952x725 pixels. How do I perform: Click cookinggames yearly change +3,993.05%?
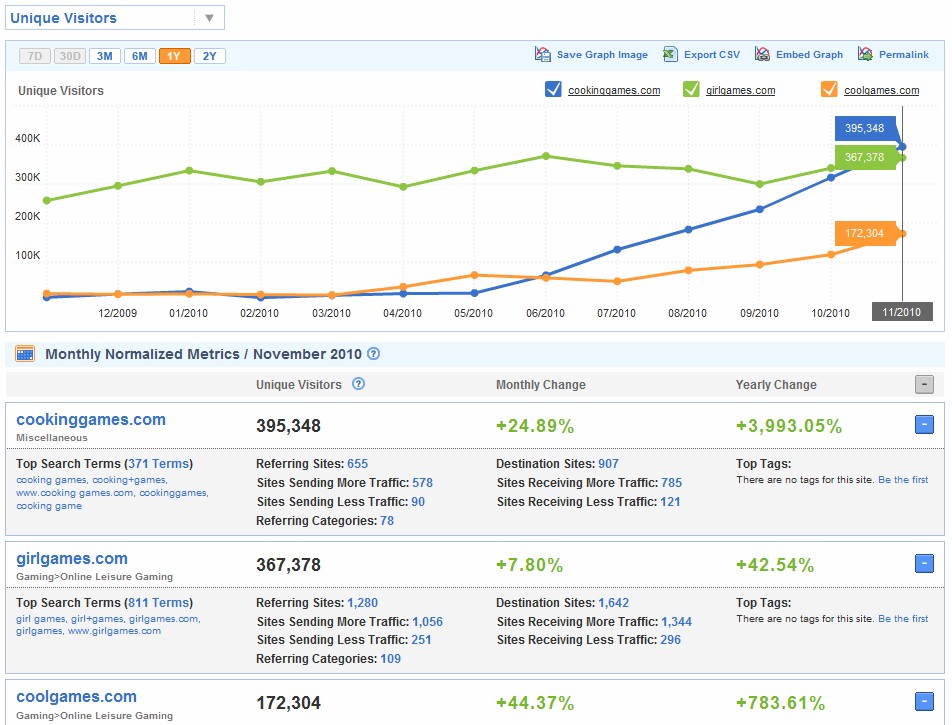789,426
